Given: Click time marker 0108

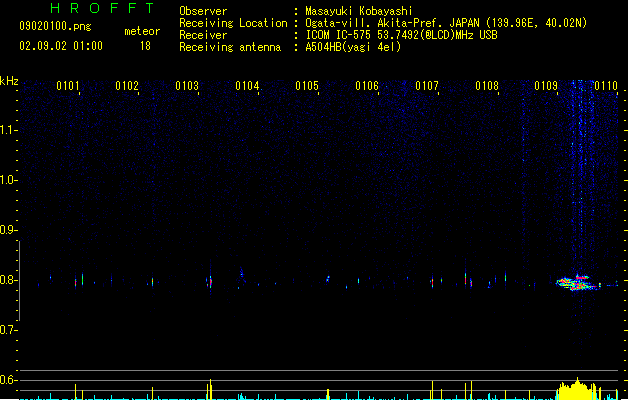Looking at the screenshot, I should (x=487, y=86).
